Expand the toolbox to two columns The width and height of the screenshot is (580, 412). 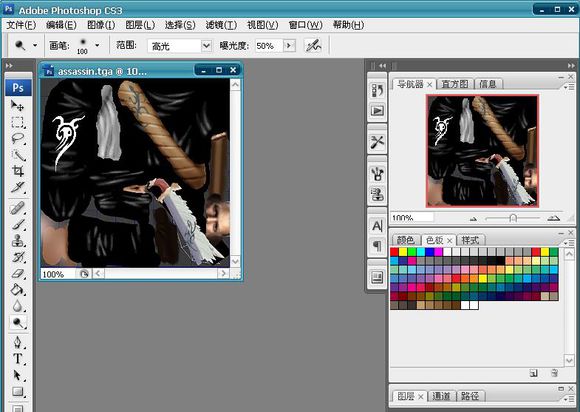(x=9, y=65)
